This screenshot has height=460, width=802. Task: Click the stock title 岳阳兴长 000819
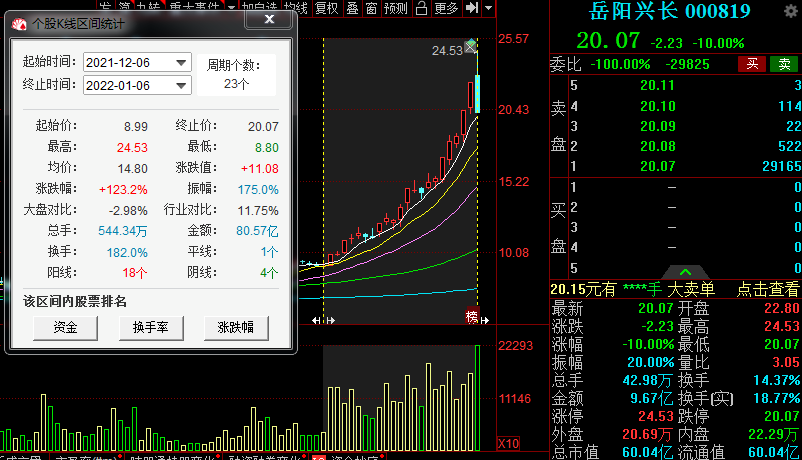click(x=670, y=11)
